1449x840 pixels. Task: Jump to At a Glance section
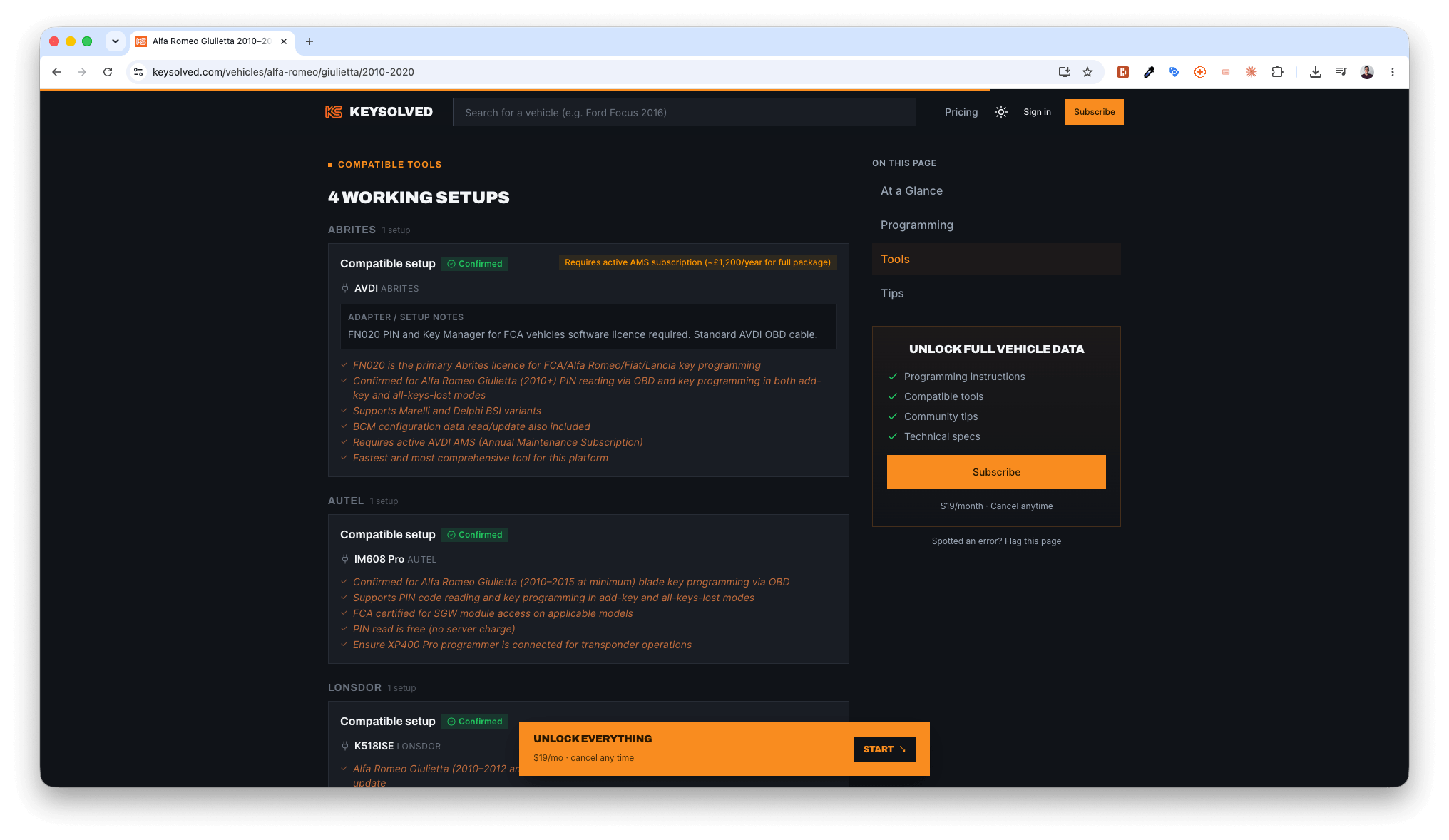pos(911,190)
